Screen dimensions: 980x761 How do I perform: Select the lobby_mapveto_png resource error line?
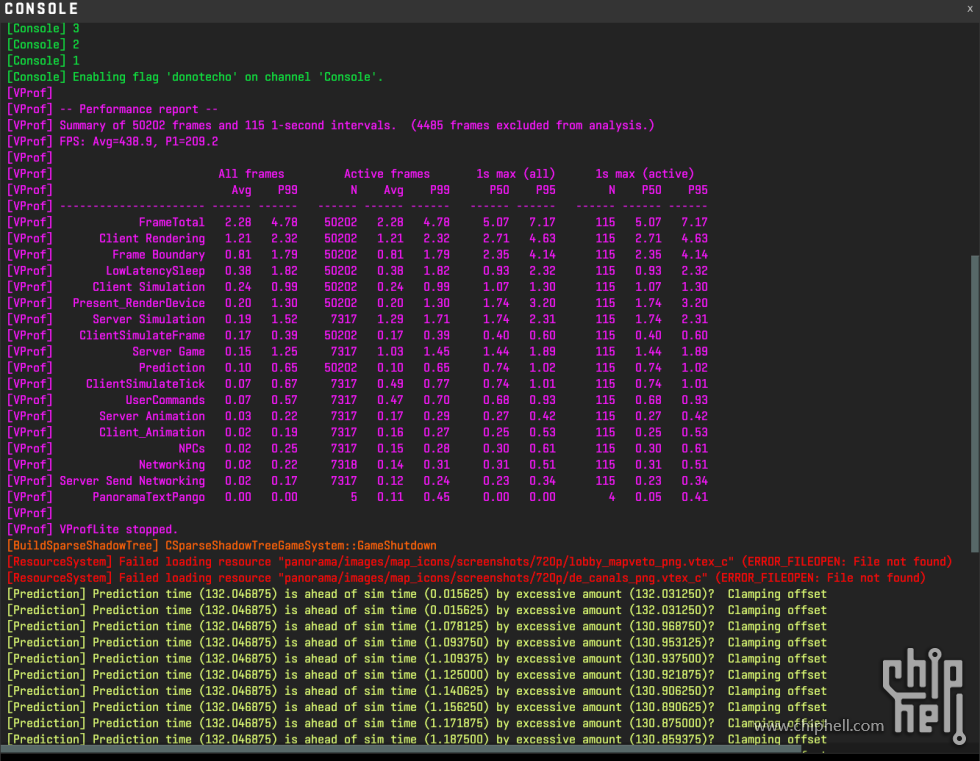(x=480, y=562)
